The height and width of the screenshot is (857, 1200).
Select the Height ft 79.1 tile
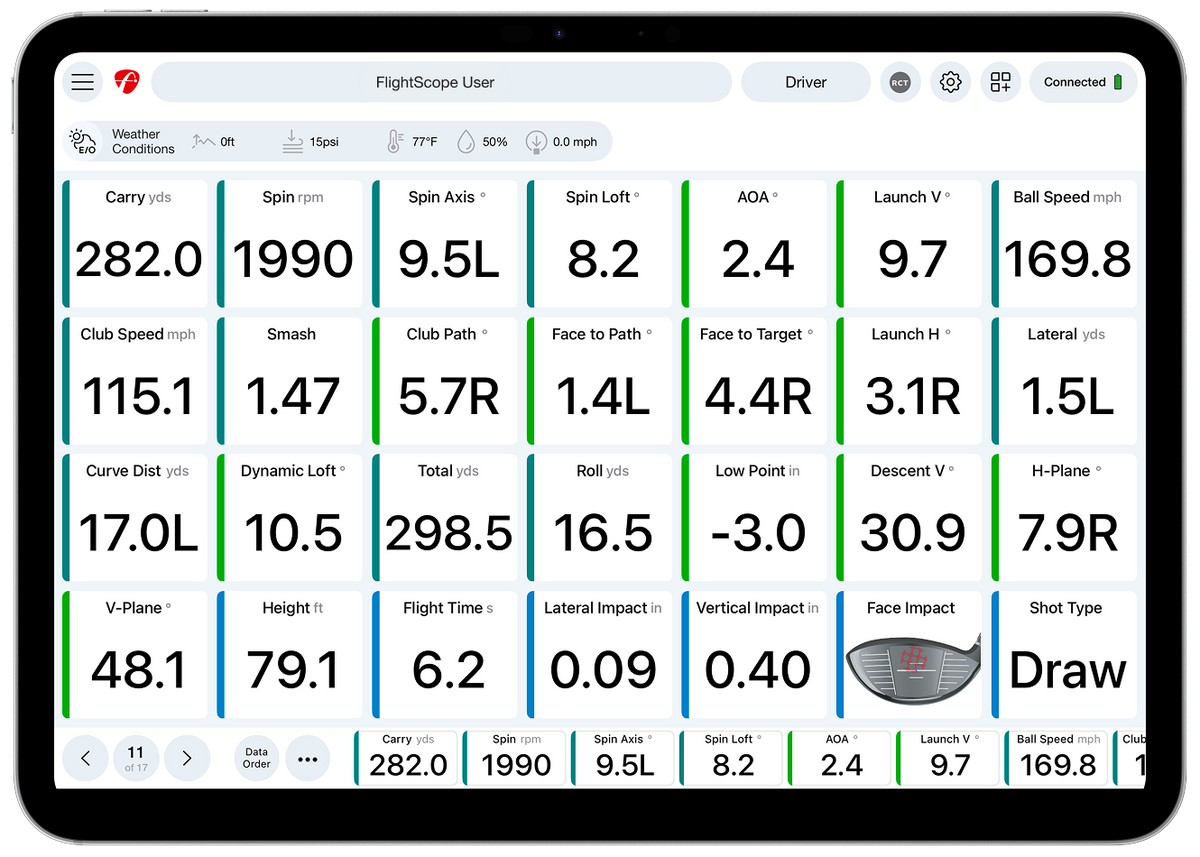click(x=290, y=655)
